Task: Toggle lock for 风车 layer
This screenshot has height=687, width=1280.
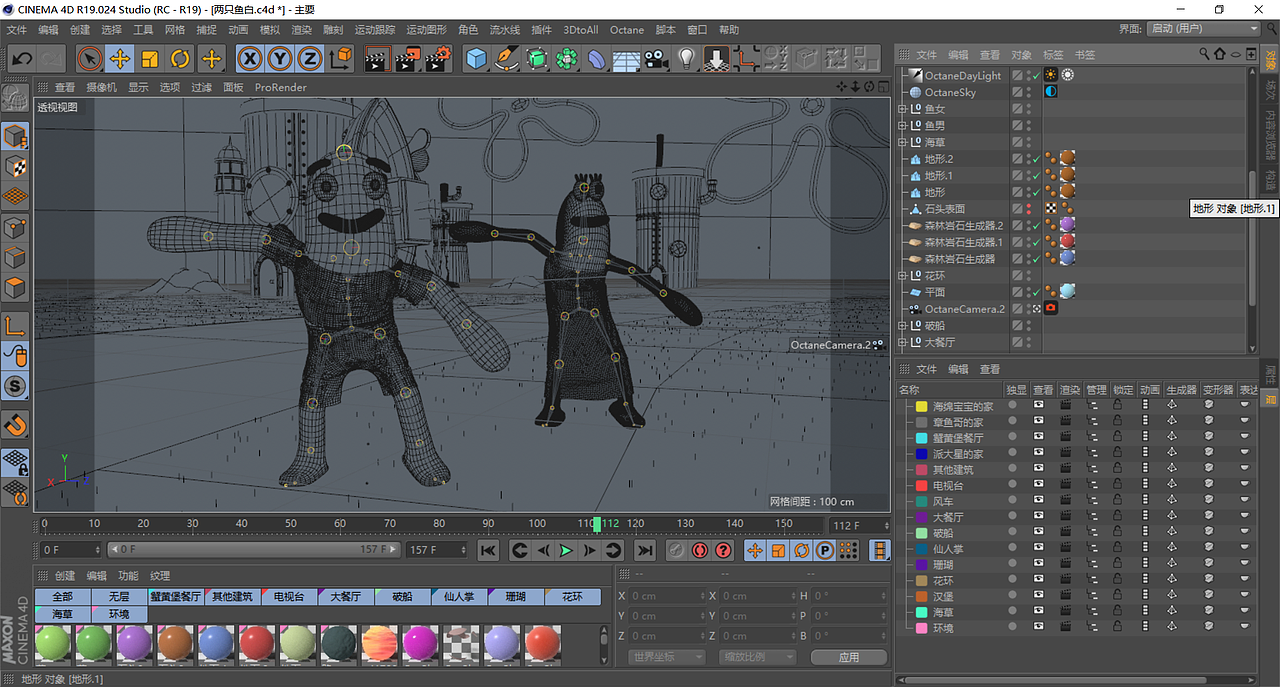Action: click(1118, 501)
